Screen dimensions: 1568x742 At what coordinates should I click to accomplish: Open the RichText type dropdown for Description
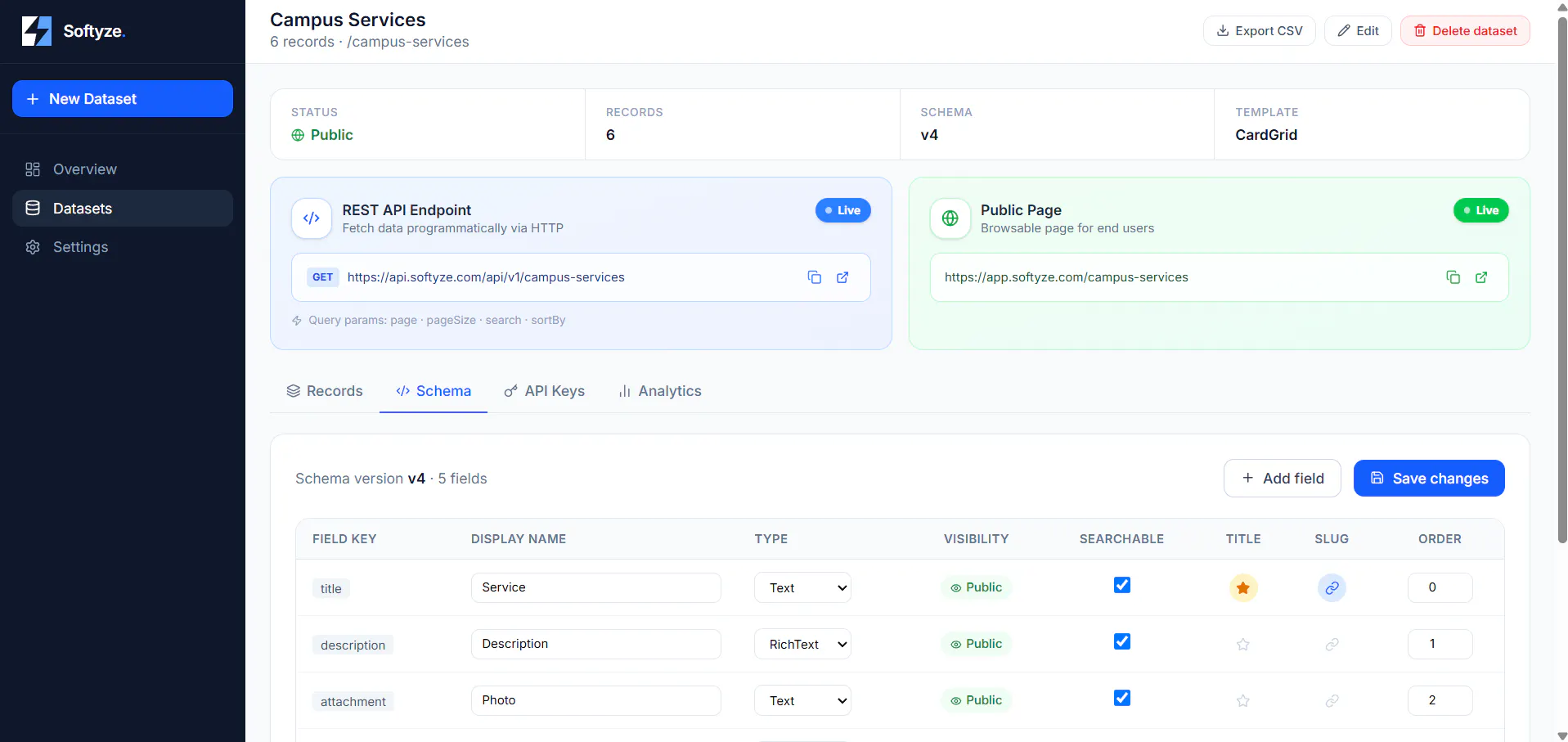pos(802,644)
